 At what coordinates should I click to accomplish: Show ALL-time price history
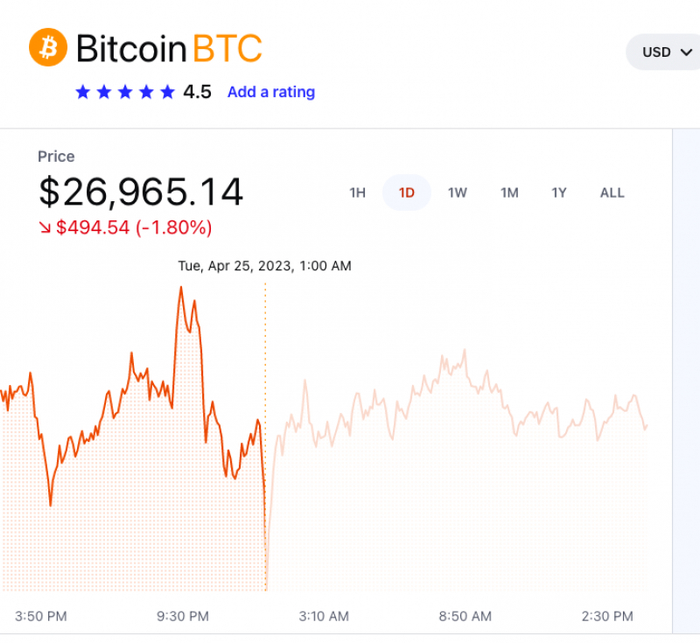pos(612,193)
